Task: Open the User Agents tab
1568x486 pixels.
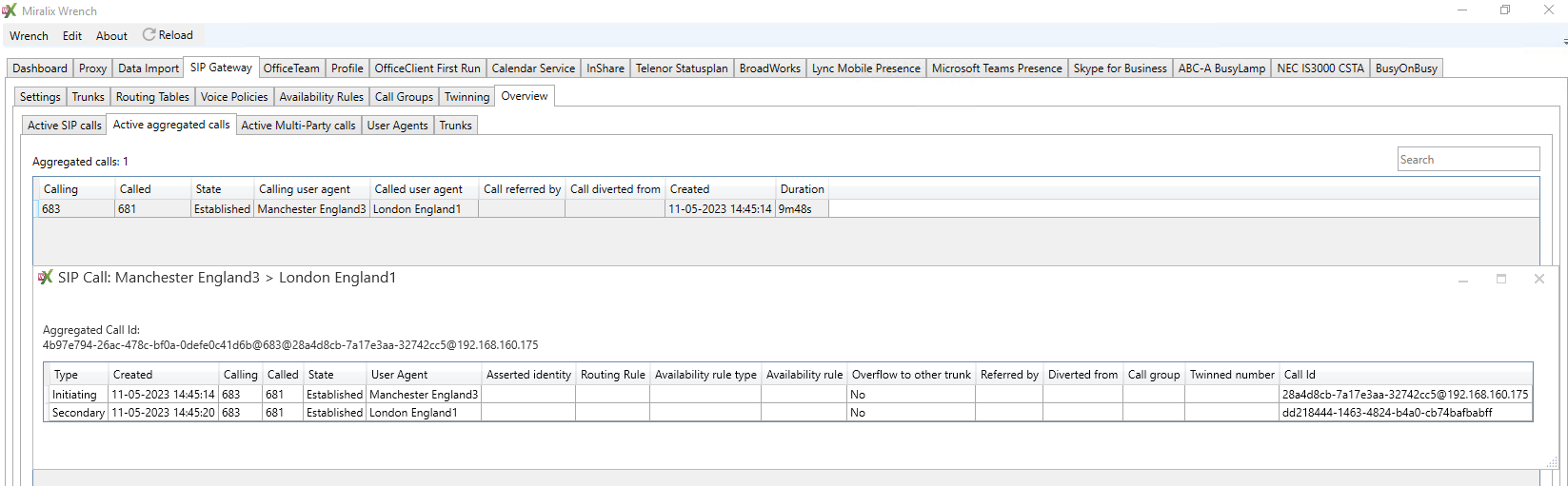Action: (x=398, y=126)
